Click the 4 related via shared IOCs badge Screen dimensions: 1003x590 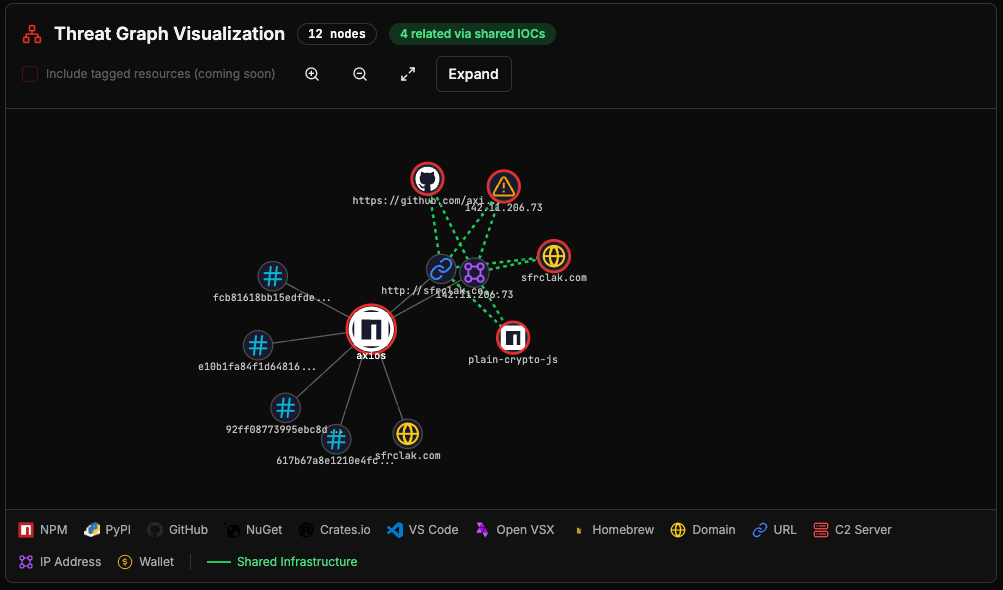tap(473, 34)
